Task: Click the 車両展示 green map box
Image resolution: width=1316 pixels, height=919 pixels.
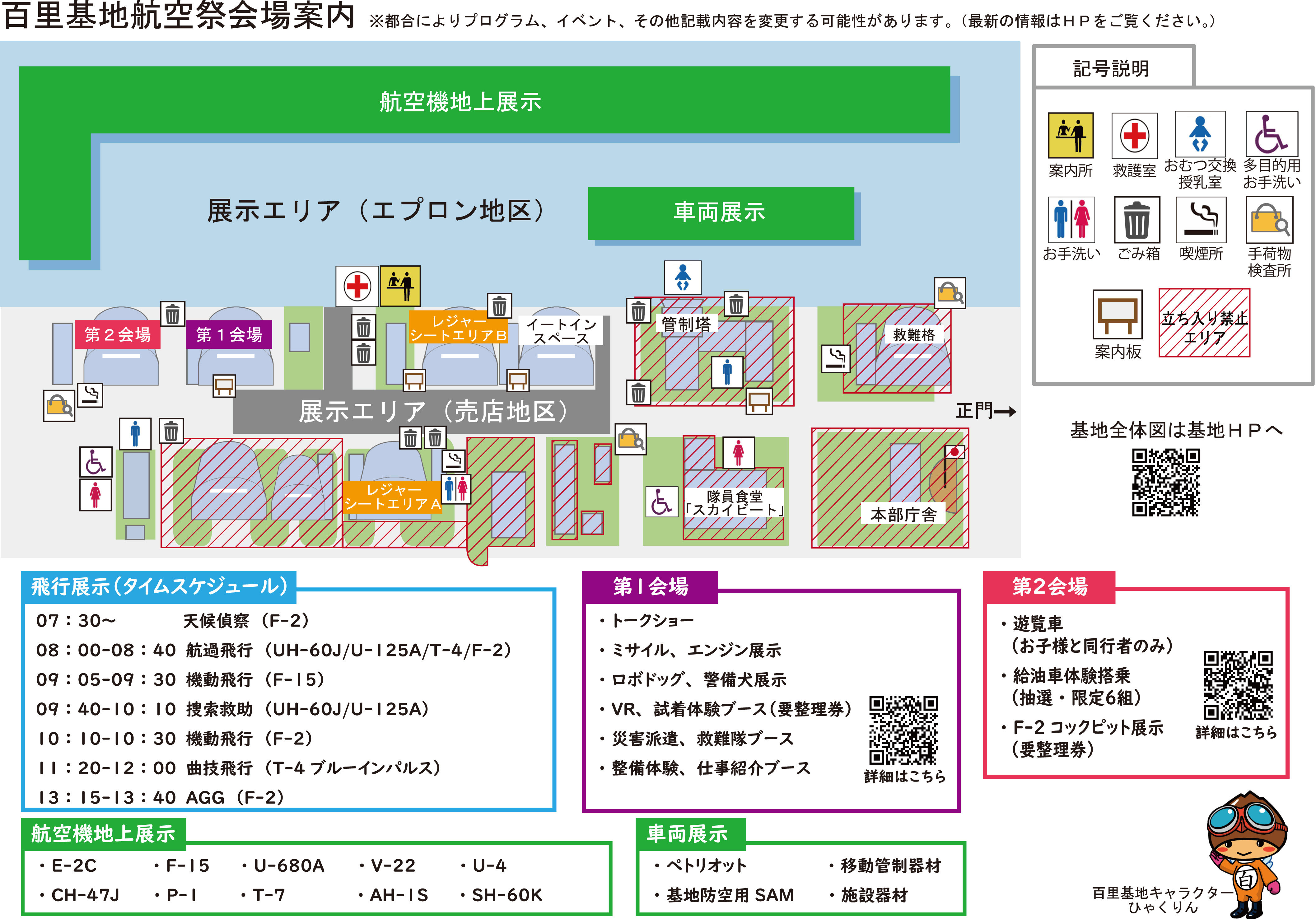Action: tap(721, 213)
